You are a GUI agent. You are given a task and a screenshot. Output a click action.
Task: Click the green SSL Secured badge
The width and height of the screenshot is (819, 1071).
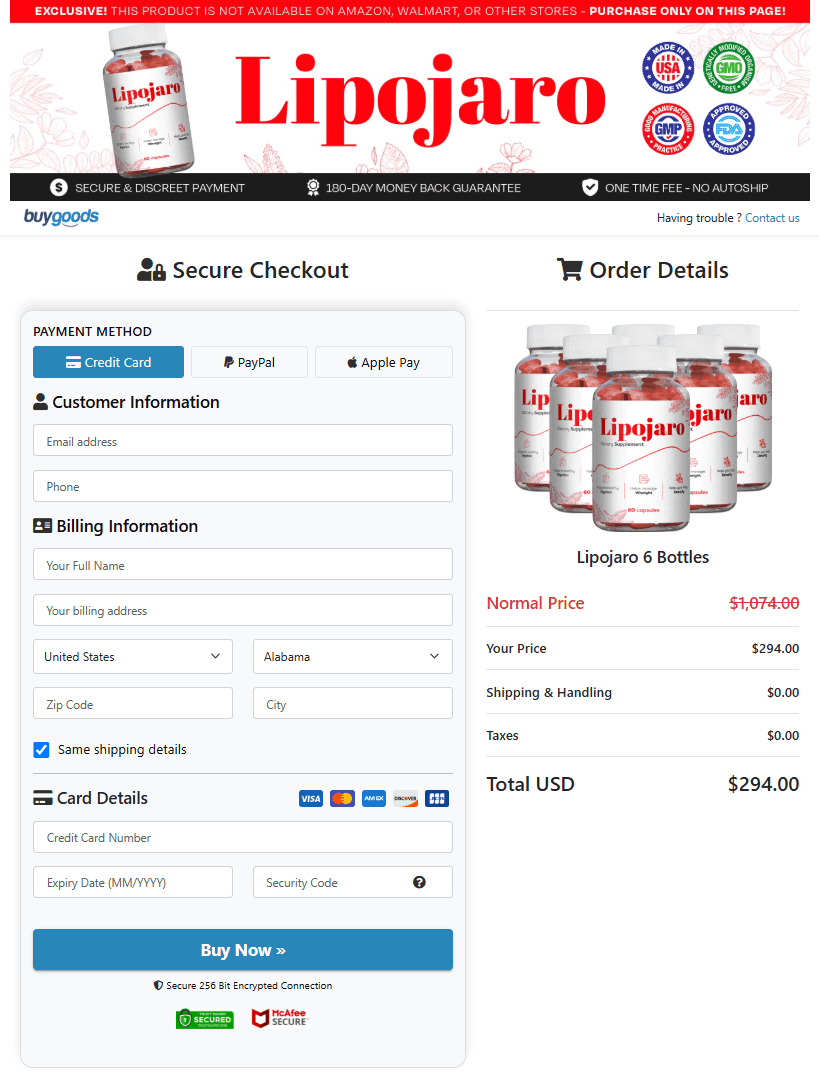204,1018
